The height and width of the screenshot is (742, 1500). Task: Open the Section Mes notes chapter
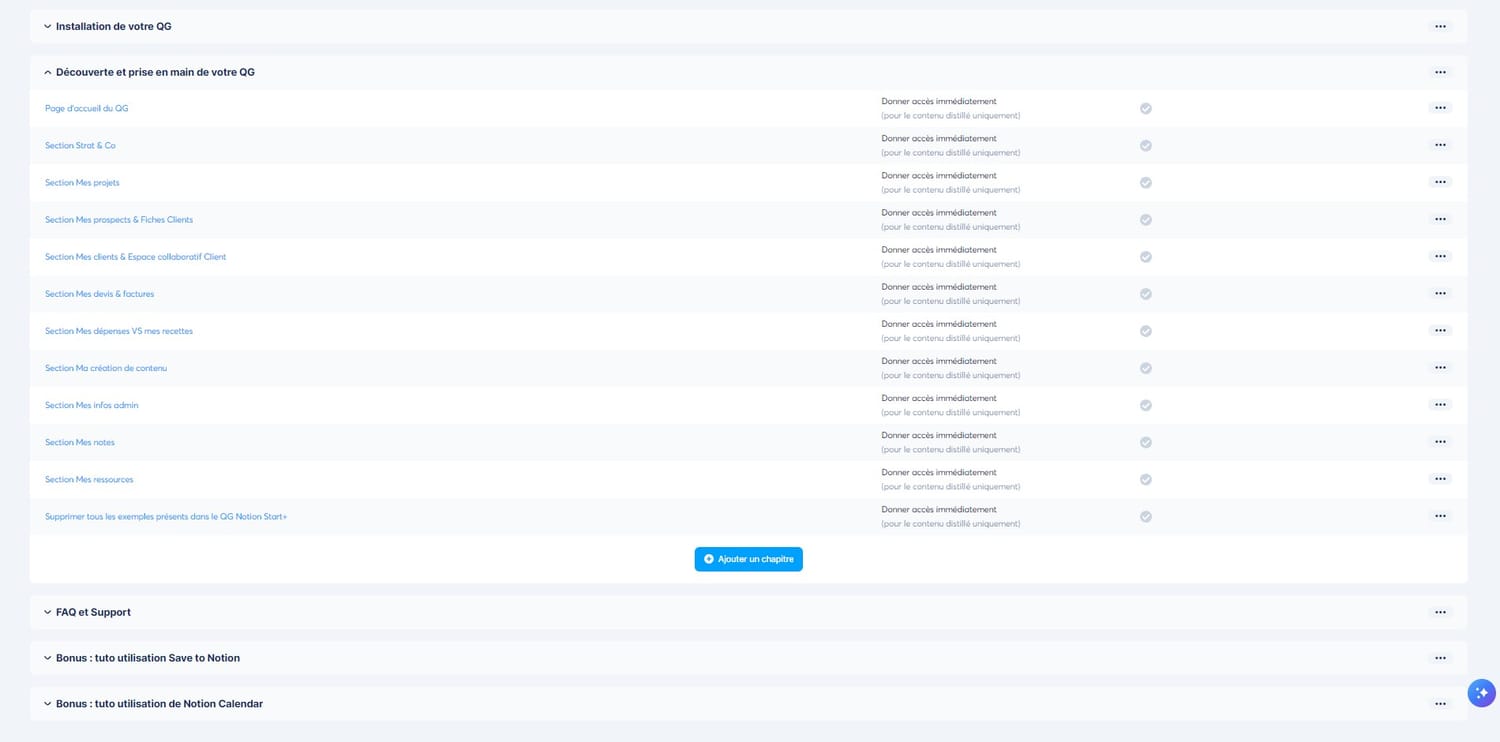80,442
